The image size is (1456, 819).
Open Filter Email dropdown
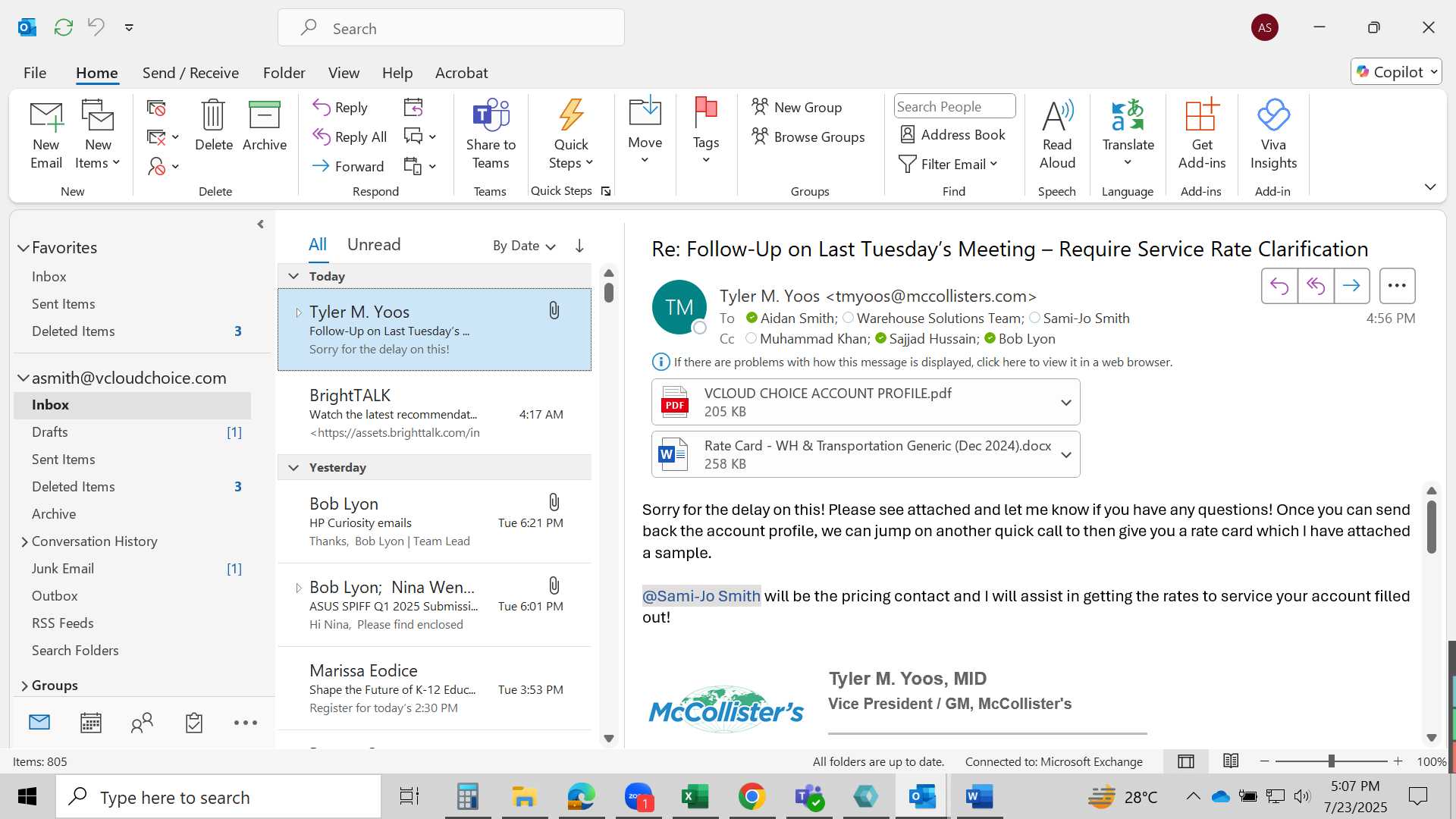(948, 165)
